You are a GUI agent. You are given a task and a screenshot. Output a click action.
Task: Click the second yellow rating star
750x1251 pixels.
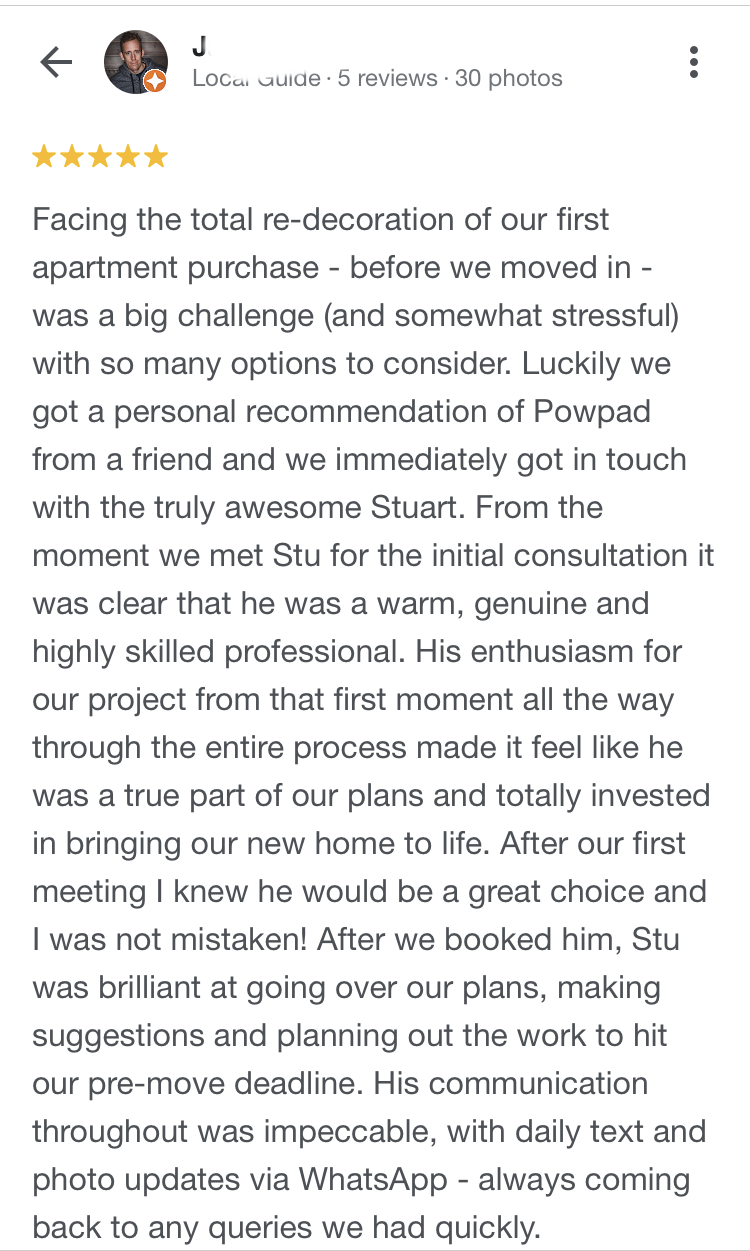[72, 157]
